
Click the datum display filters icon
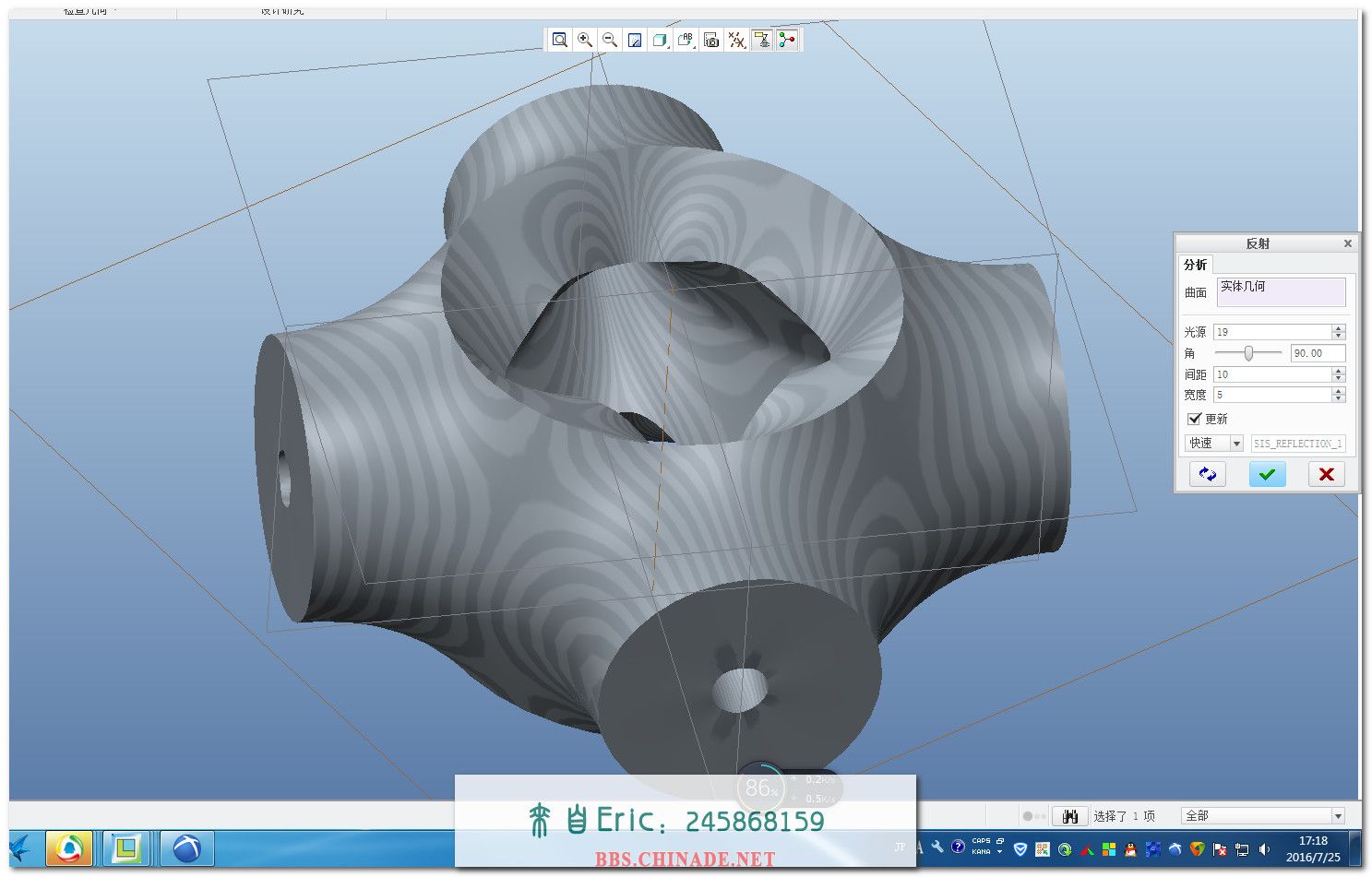(735, 40)
